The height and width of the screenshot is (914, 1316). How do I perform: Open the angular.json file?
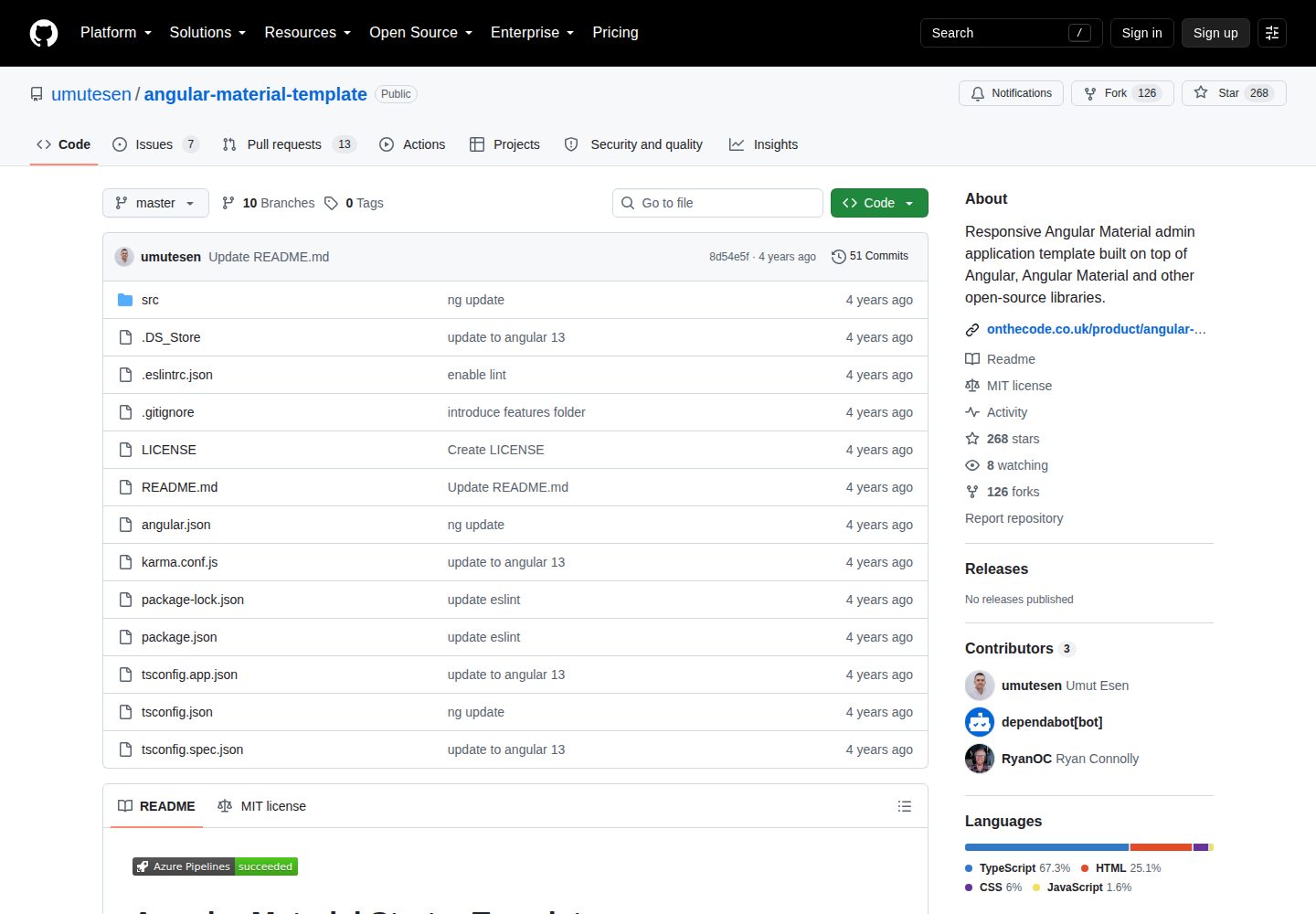point(175,525)
